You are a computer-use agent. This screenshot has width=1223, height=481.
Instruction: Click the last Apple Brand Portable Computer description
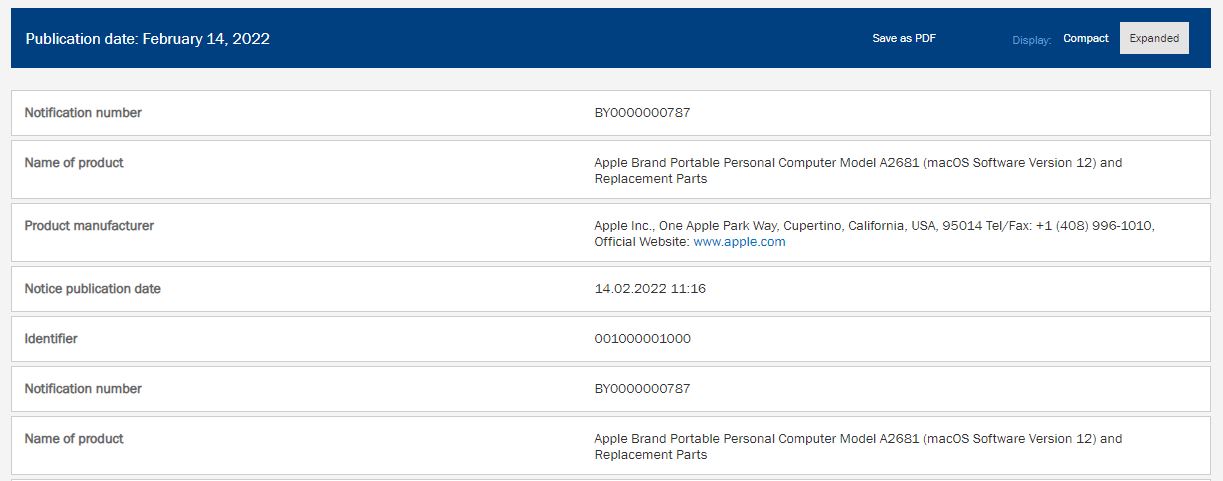click(x=858, y=446)
